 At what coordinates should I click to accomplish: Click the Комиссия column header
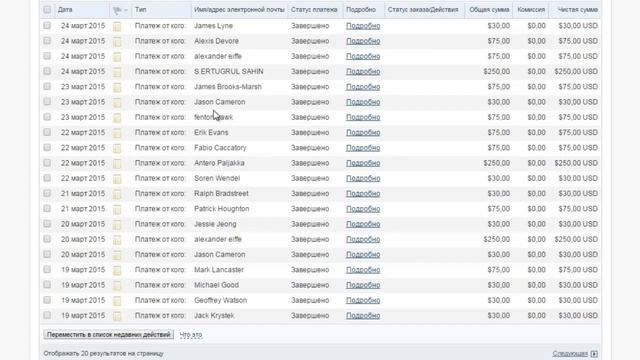coord(531,9)
